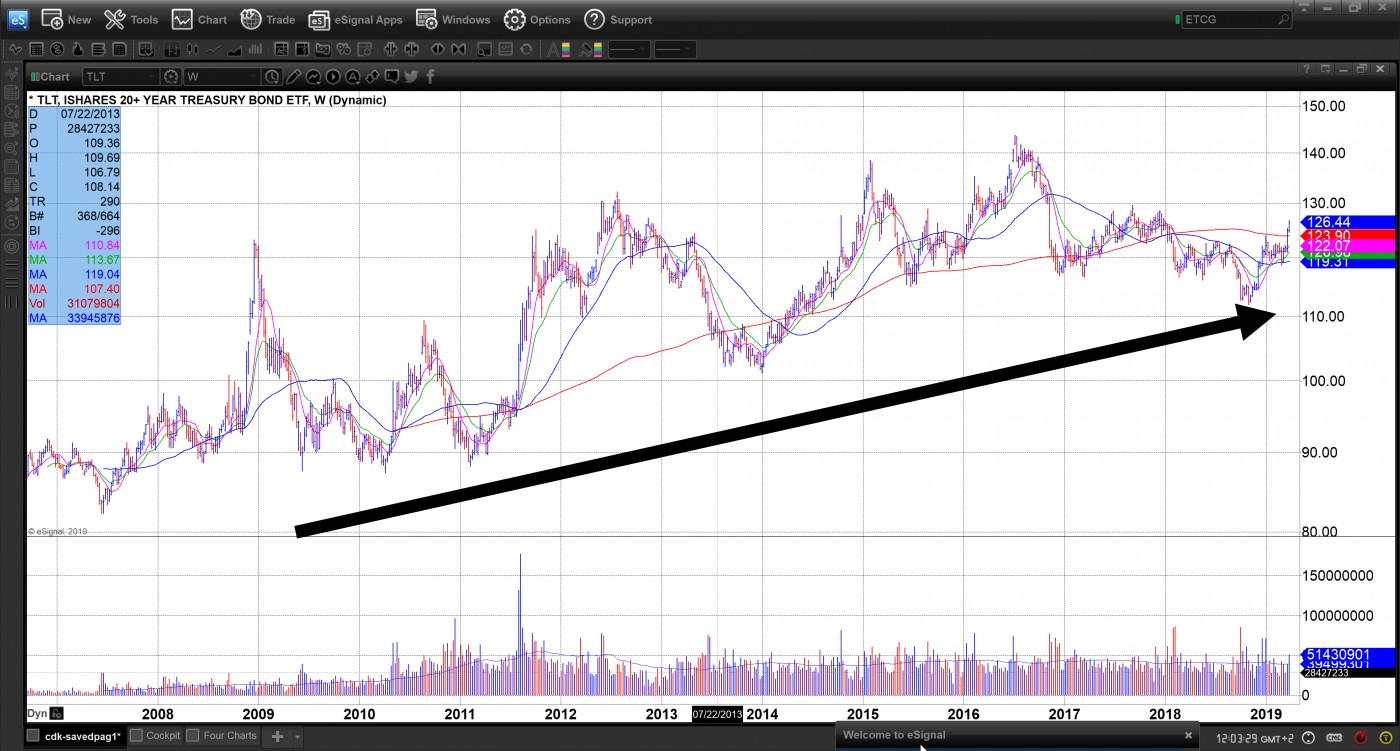This screenshot has width=1400, height=751.
Task: Click the Dyn scaling label
Action: tap(37, 713)
